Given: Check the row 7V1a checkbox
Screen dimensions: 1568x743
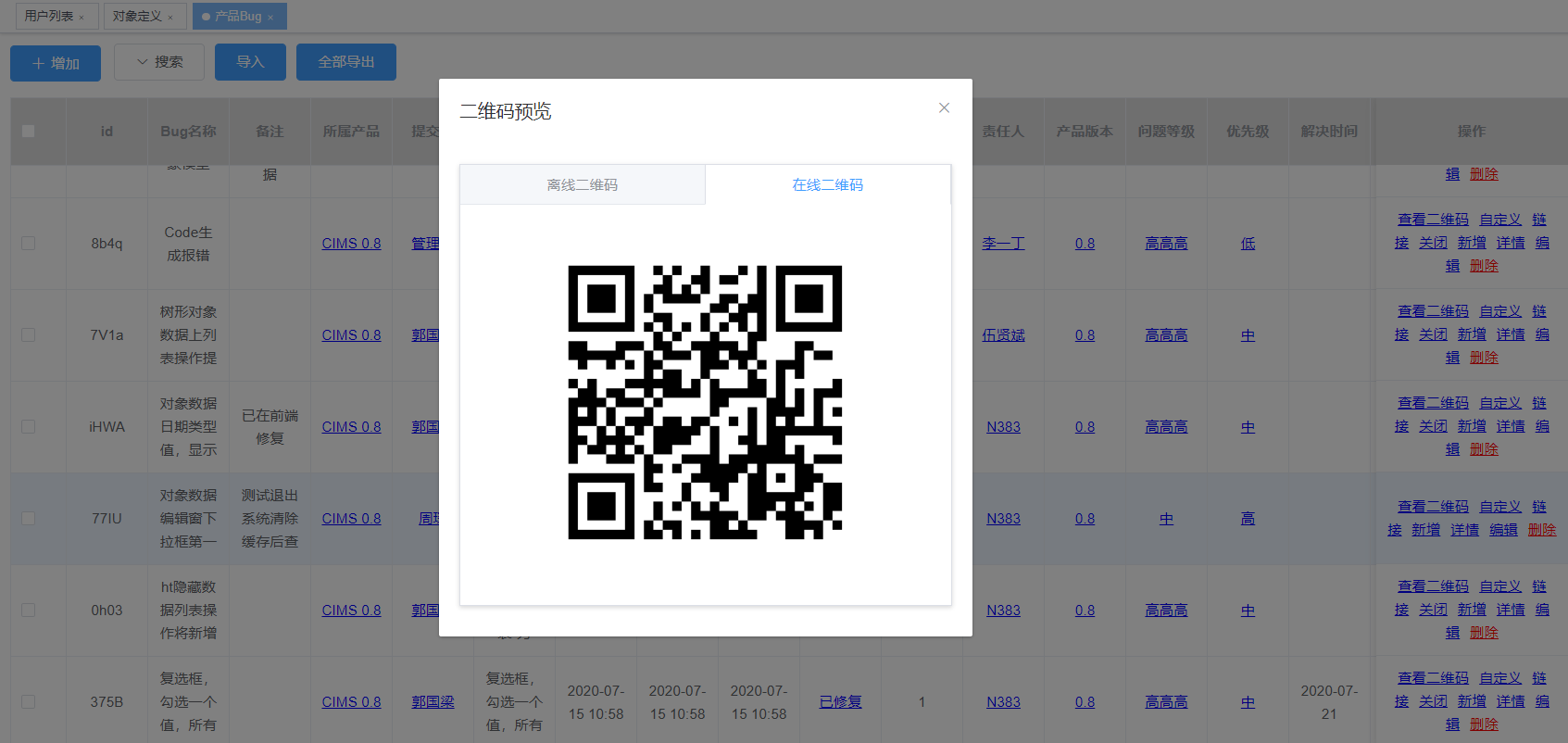Looking at the screenshot, I should [29, 334].
